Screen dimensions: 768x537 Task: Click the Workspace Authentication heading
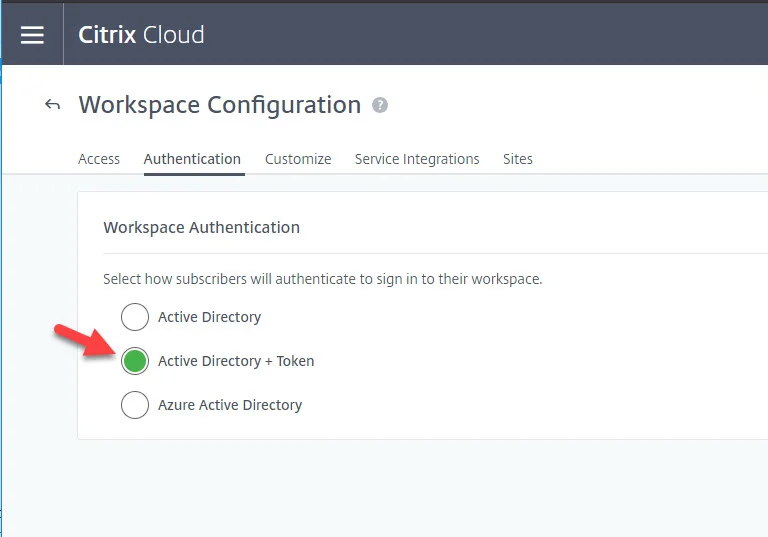(202, 227)
